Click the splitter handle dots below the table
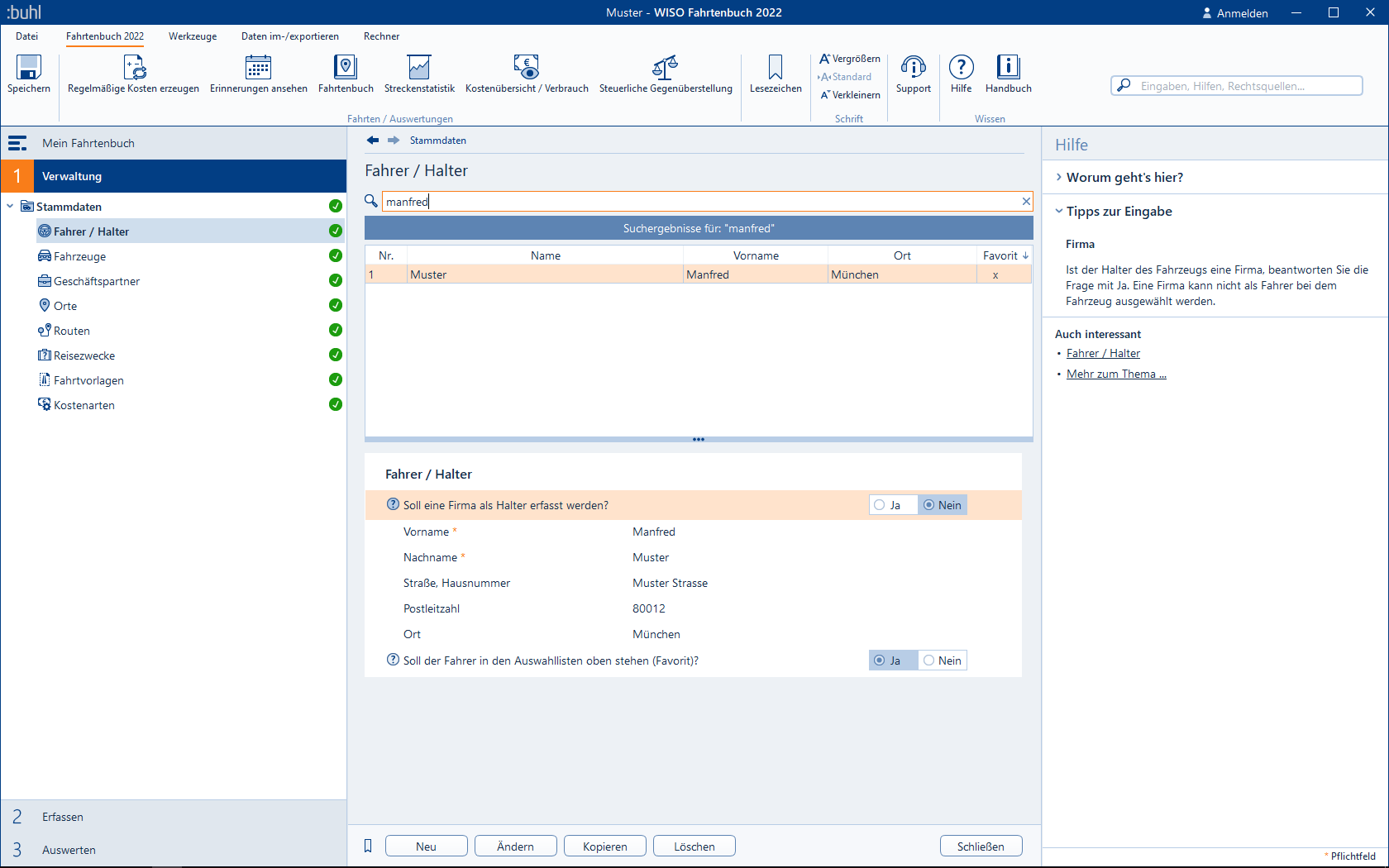Screen dimensions: 1389x868 (699, 440)
